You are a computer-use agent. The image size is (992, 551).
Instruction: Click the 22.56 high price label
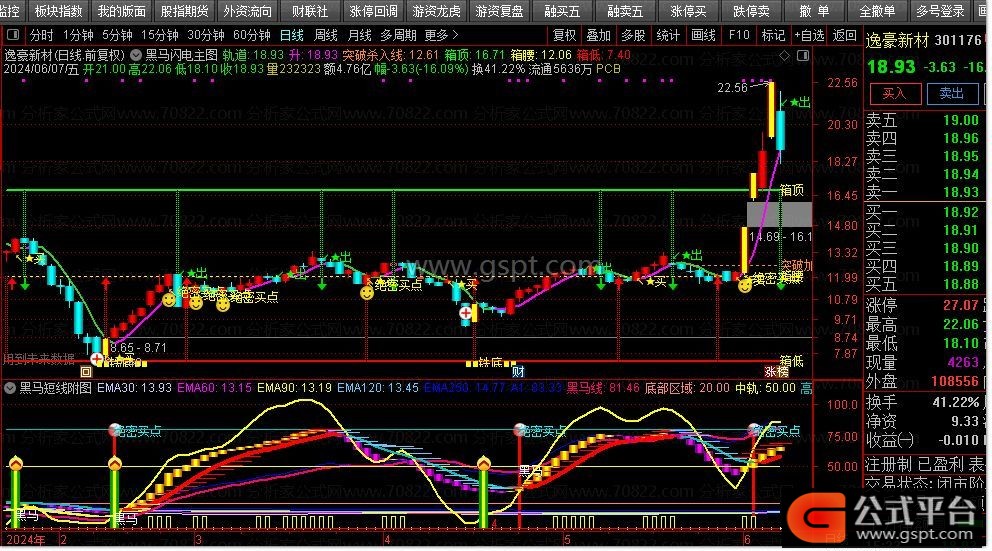[x=732, y=88]
